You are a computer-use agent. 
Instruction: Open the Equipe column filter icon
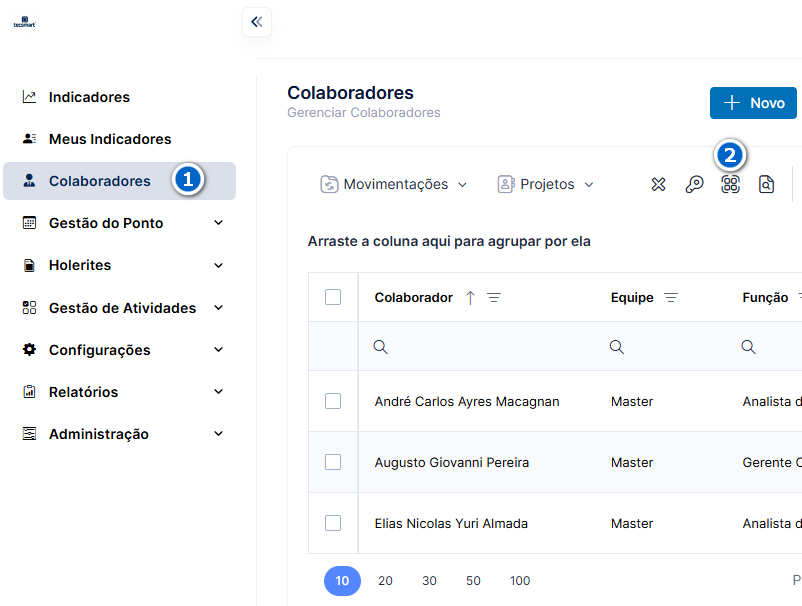671,298
